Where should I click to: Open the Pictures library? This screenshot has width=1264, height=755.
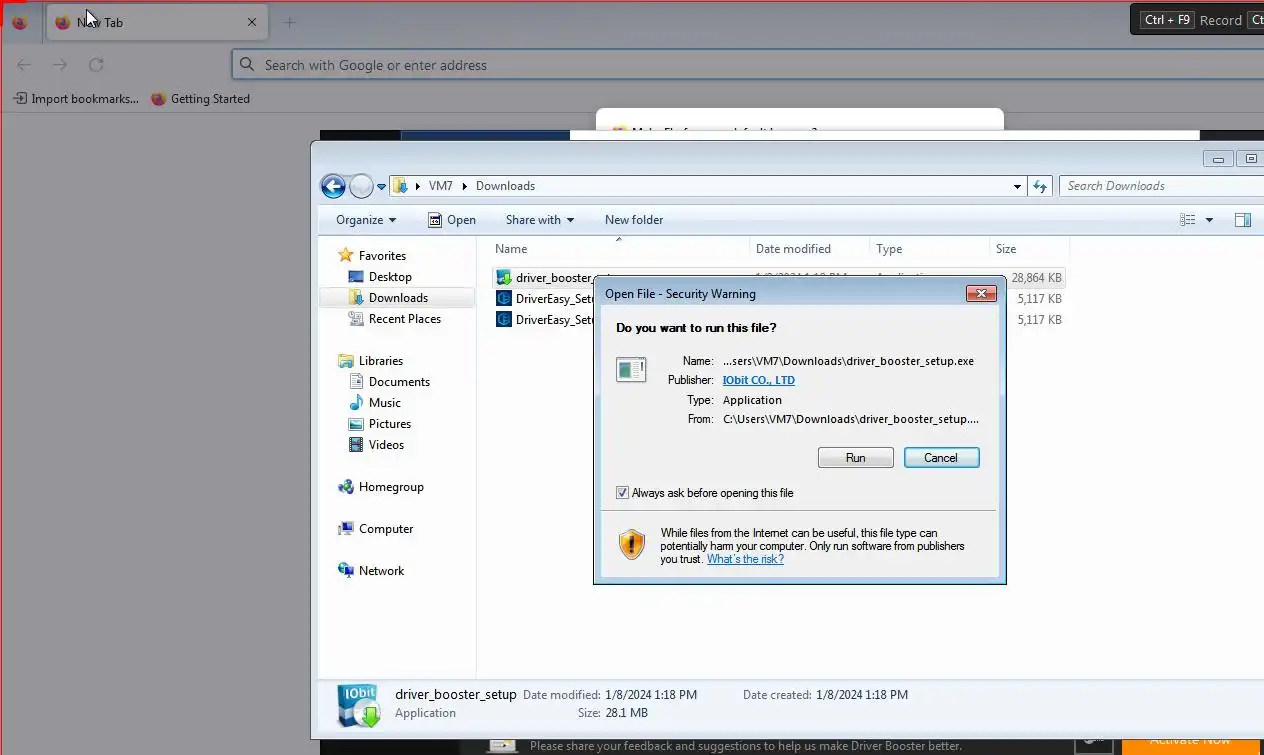coord(390,424)
